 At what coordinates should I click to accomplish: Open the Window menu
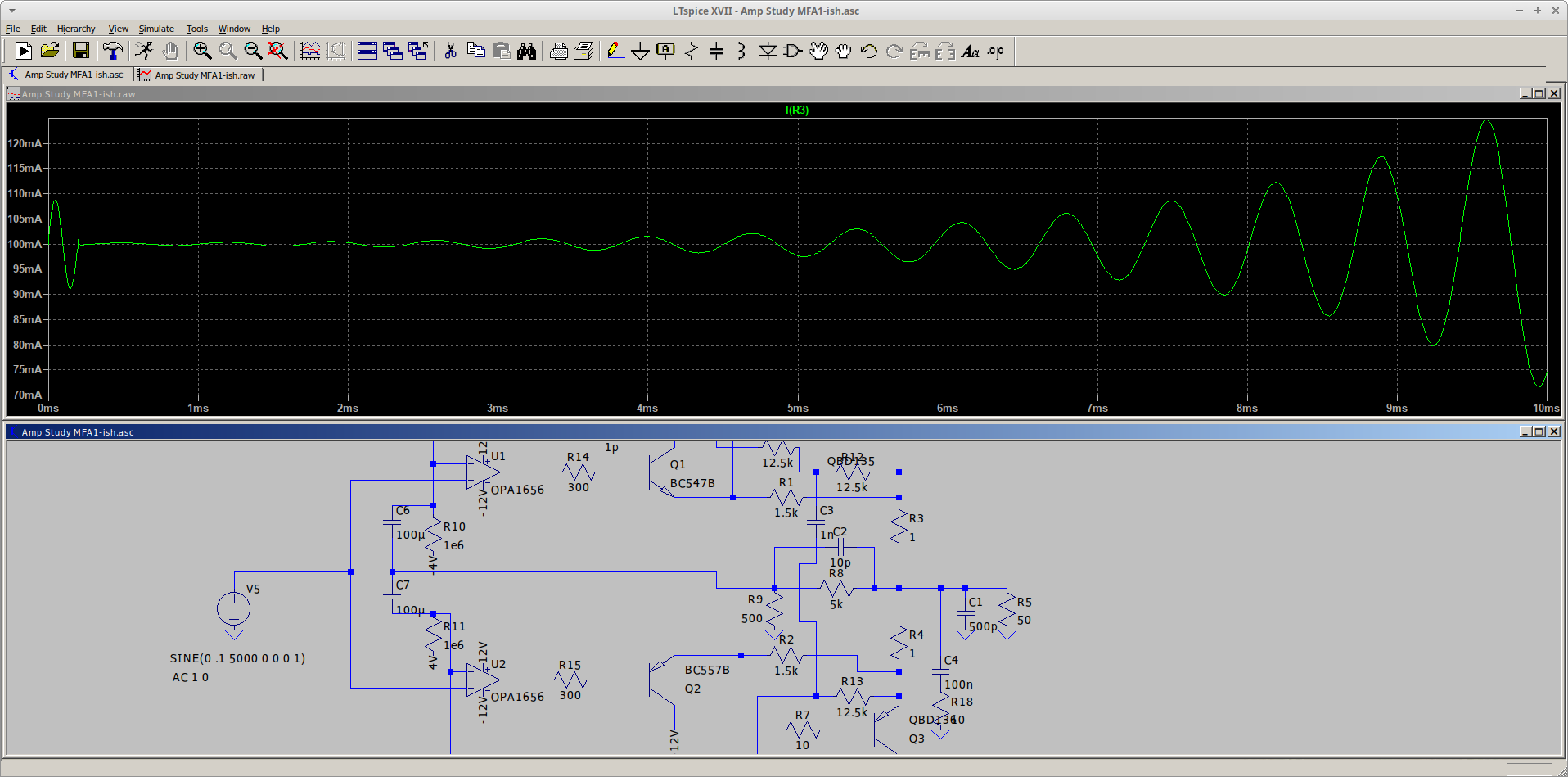234,29
